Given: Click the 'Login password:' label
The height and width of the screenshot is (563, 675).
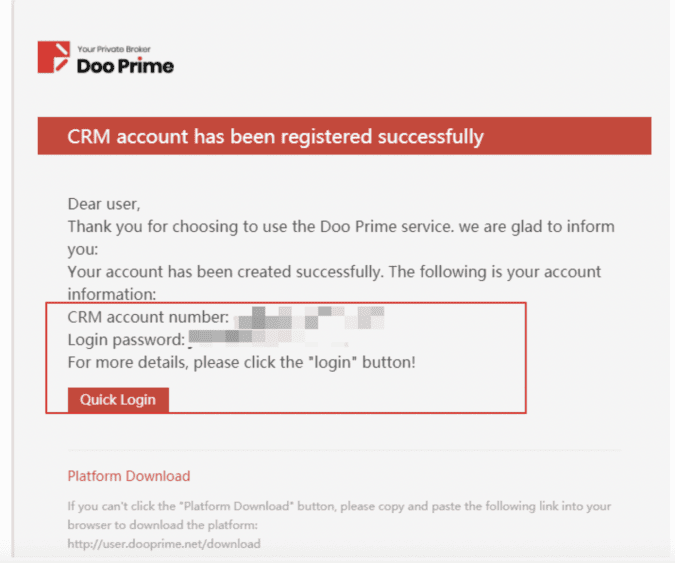Looking at the screenshot, I should tap(126, 340).
